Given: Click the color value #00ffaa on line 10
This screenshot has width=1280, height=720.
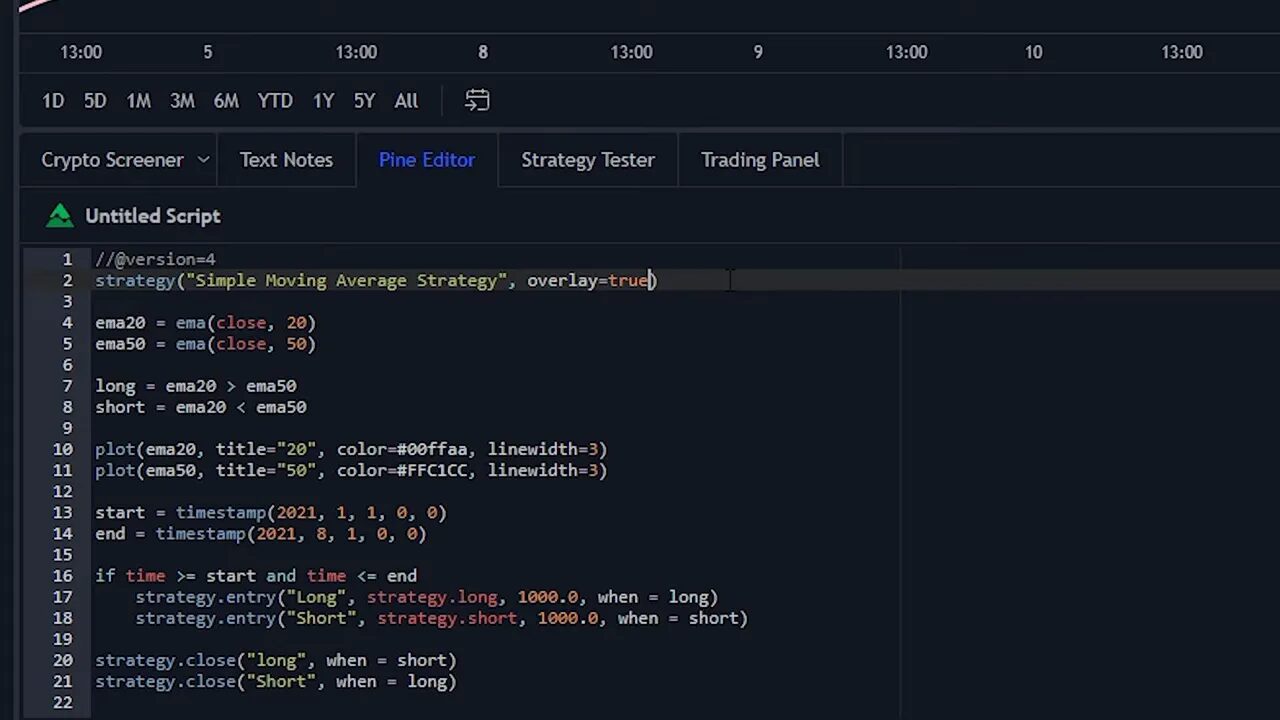Looking at the screenshot, I should pos(432,449).
